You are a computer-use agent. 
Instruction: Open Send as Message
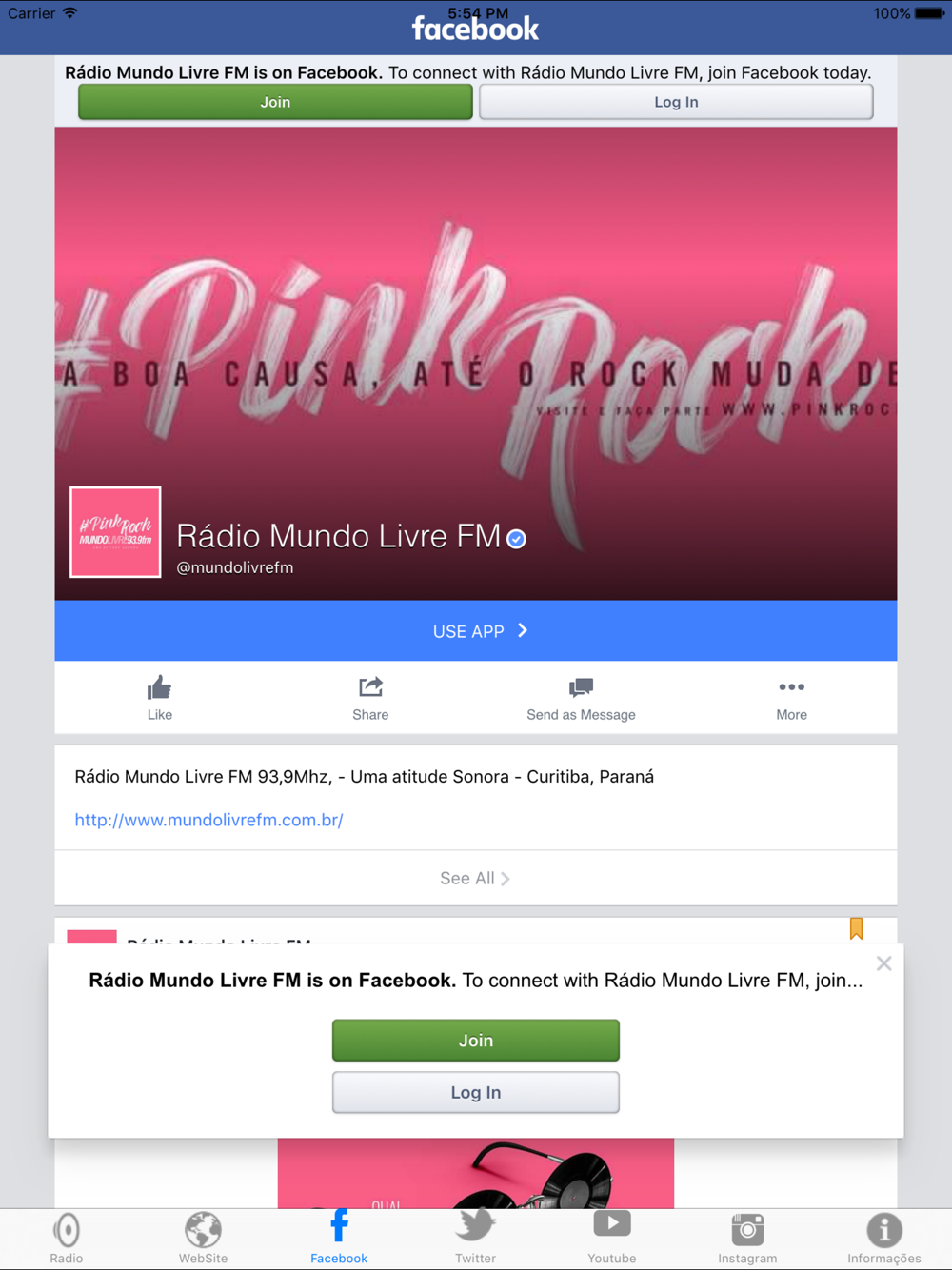(x=581, y=699)
